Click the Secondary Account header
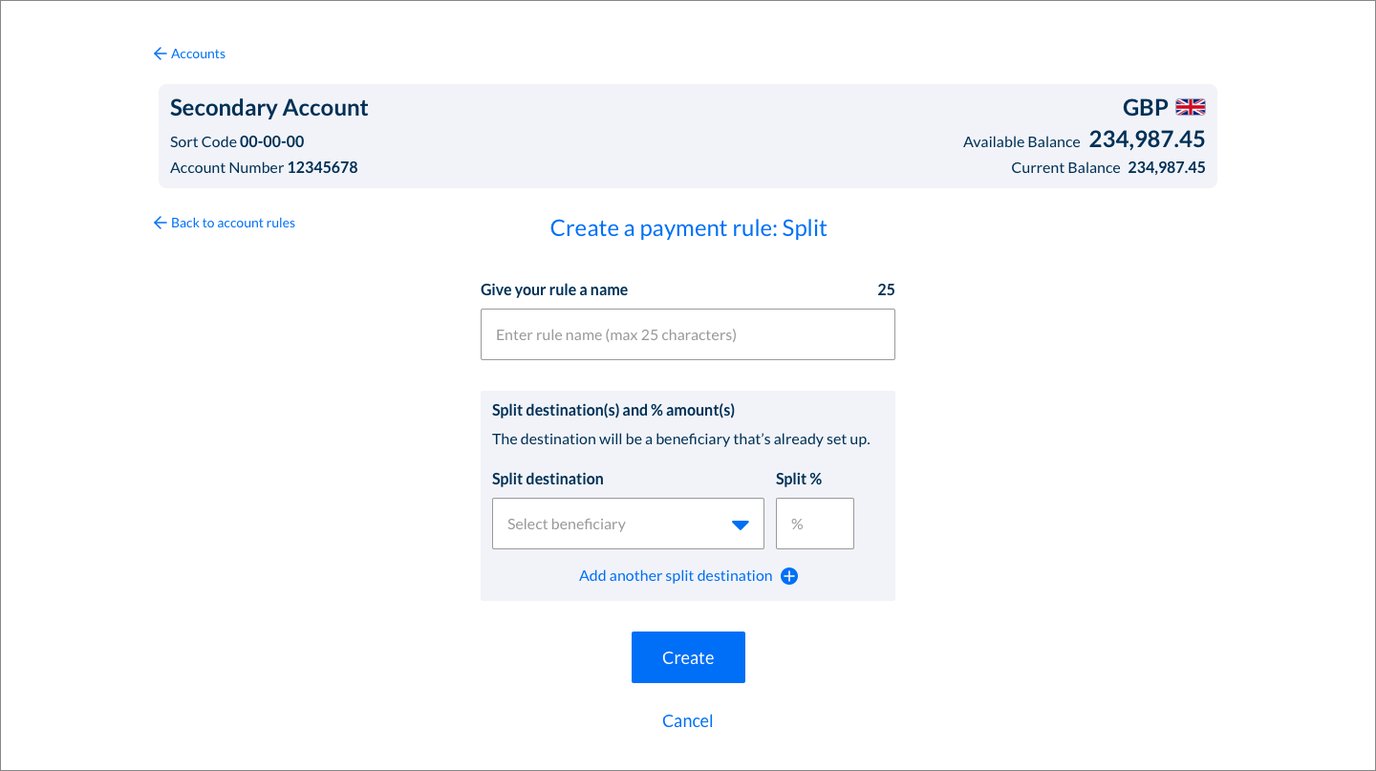This screenshot has height=771, width=1376. point(268,107)
